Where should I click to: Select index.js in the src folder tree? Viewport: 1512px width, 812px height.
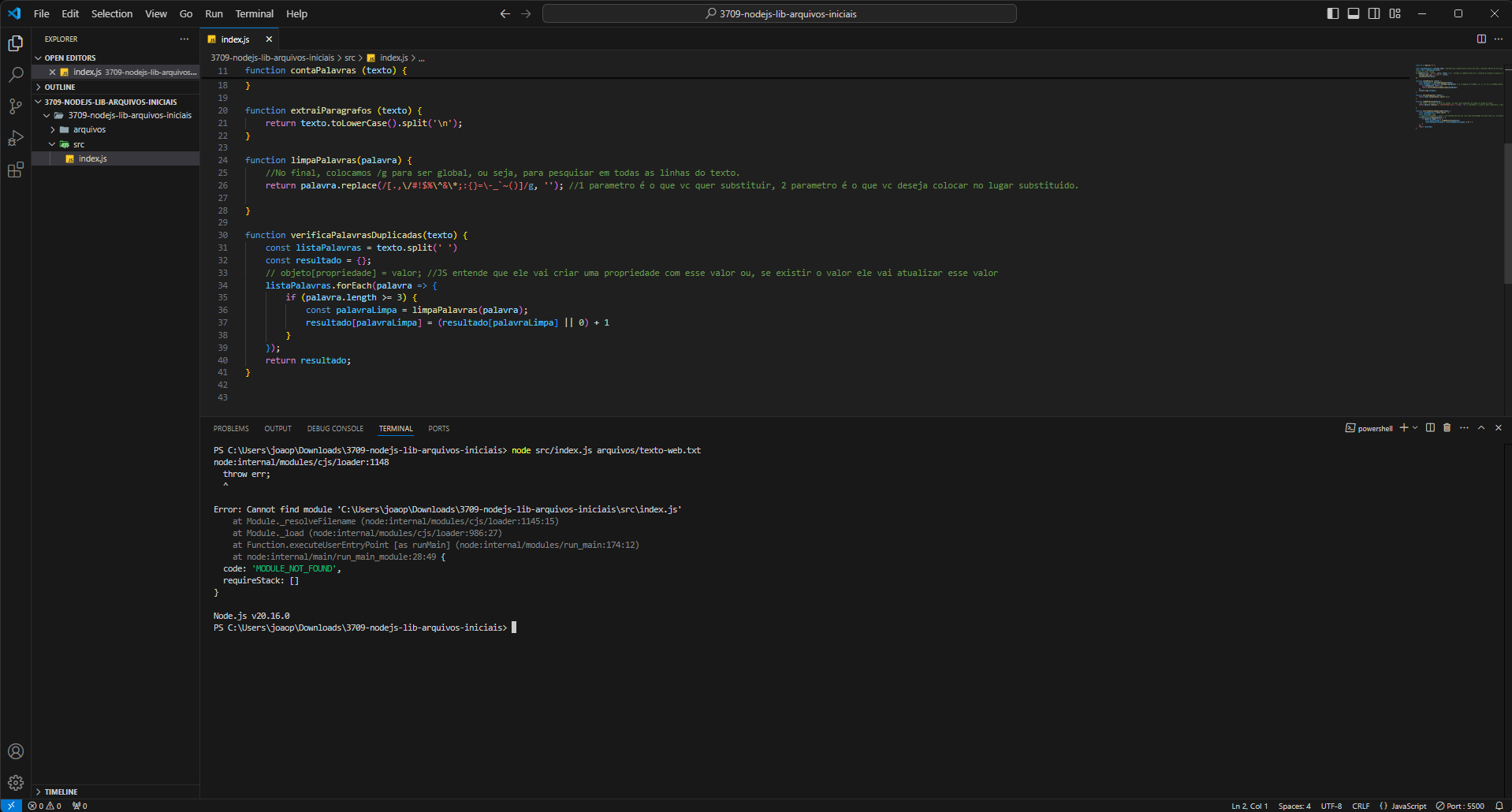point(115,158)
